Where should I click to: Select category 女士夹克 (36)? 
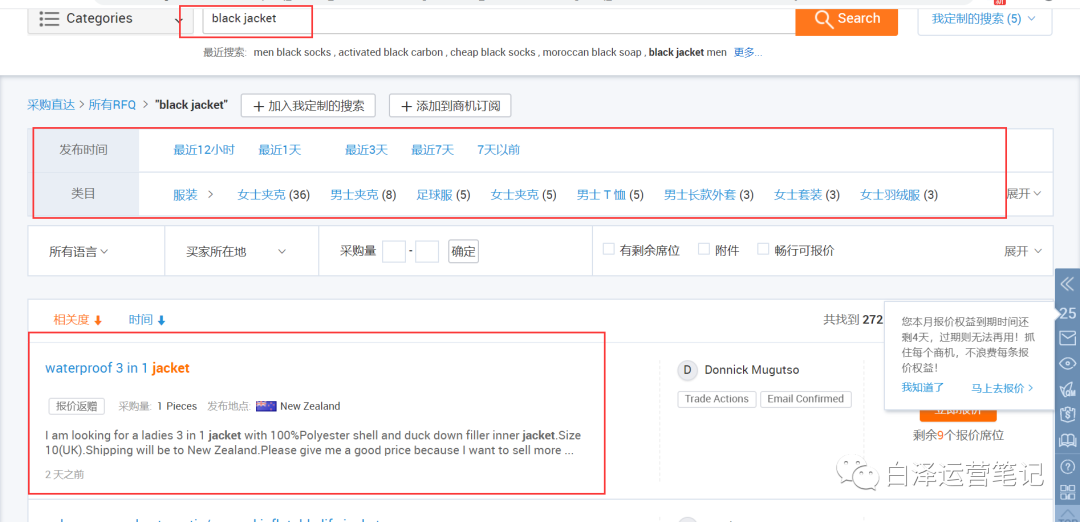pos(273,195)
